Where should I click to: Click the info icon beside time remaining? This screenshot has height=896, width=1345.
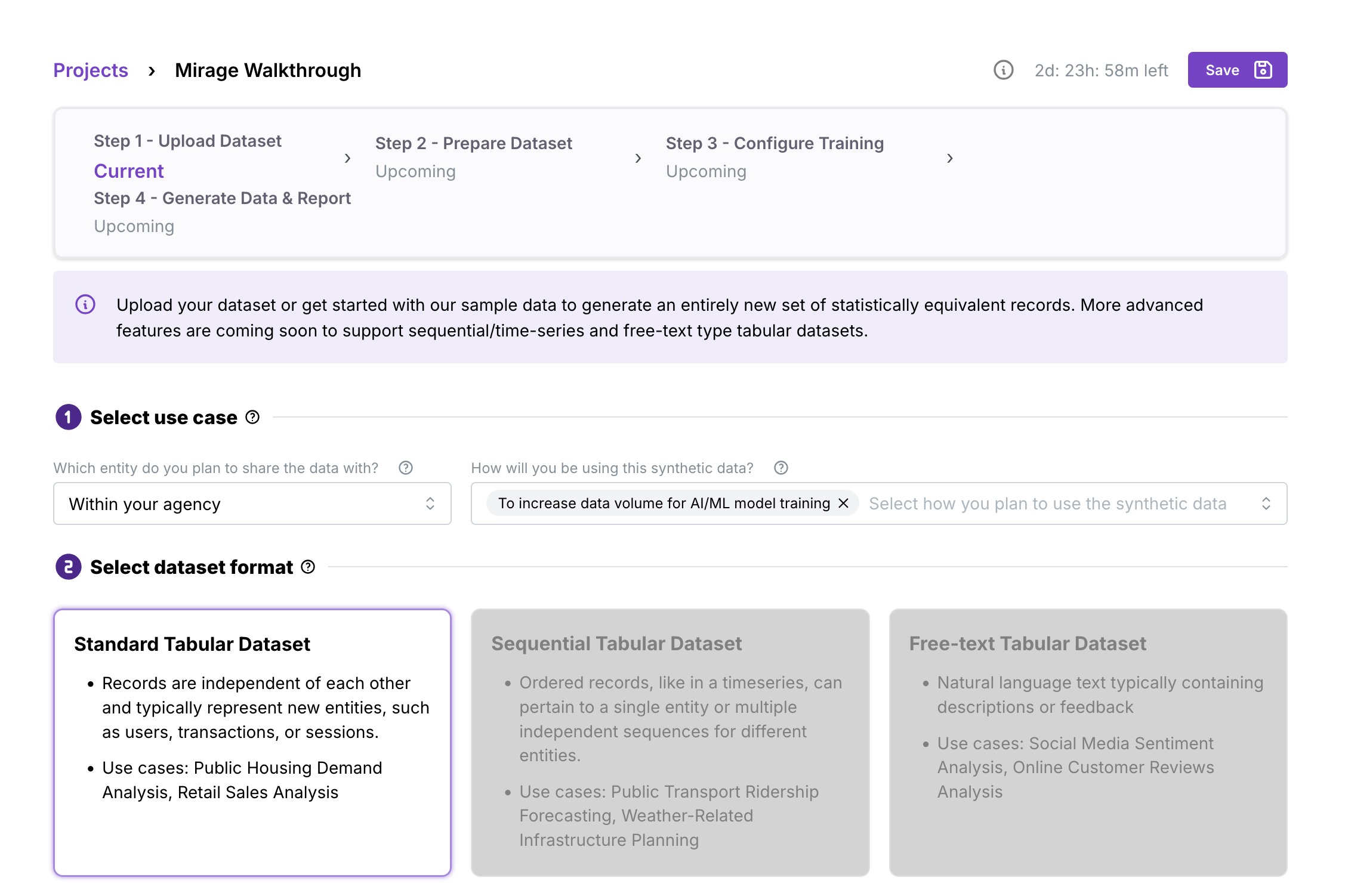click(x=1003, y=70)
